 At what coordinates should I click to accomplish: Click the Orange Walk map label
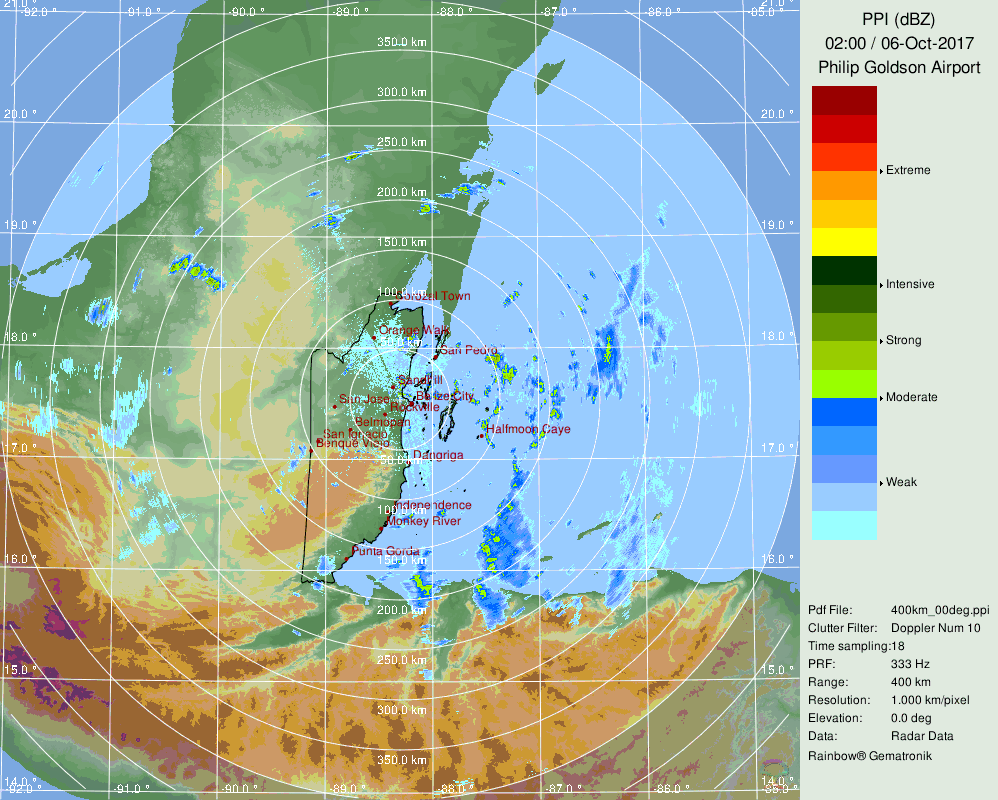(x=414, y=330)
